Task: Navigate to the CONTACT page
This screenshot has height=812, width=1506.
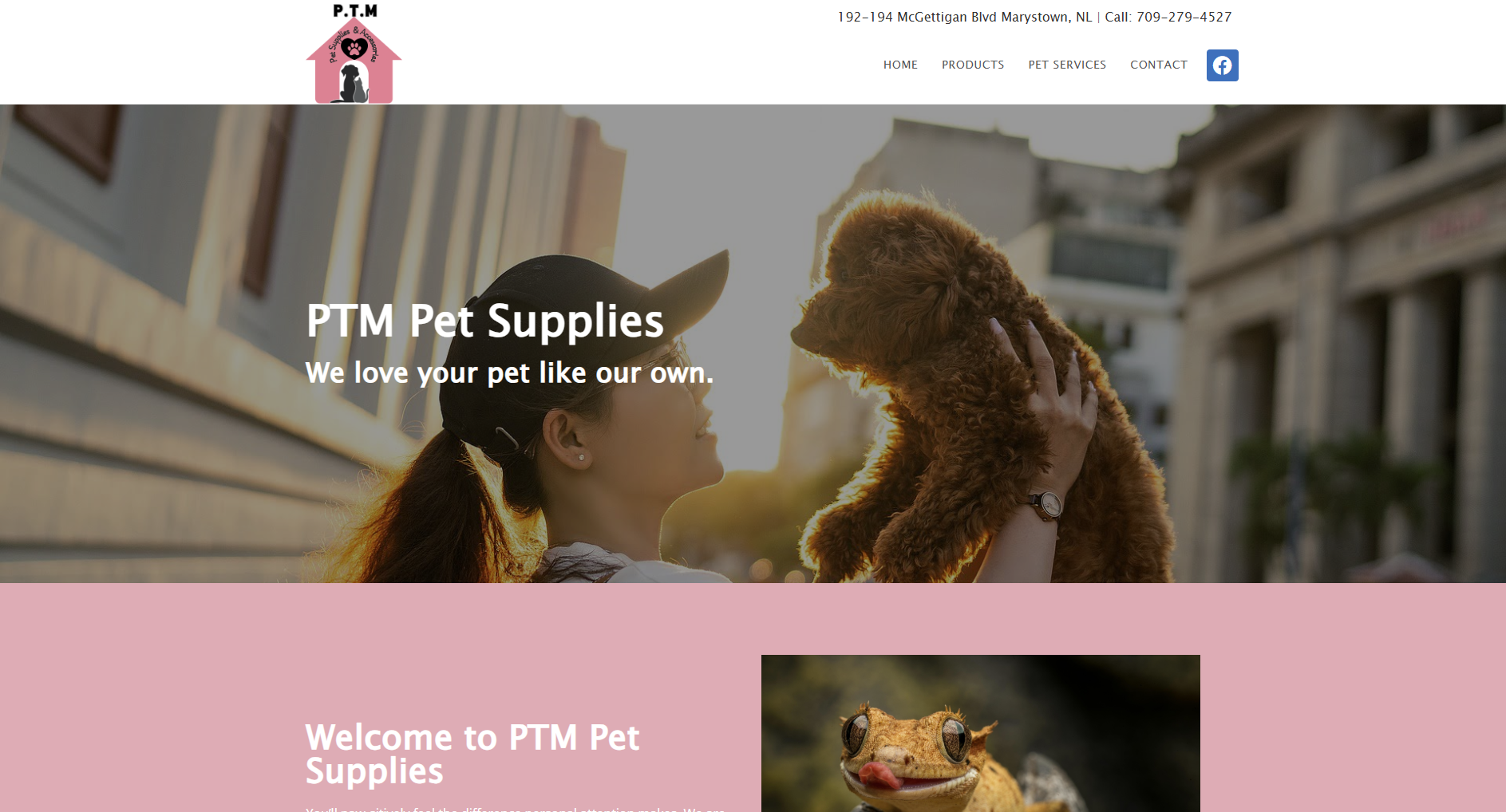Action: [x=1159, y=65]
